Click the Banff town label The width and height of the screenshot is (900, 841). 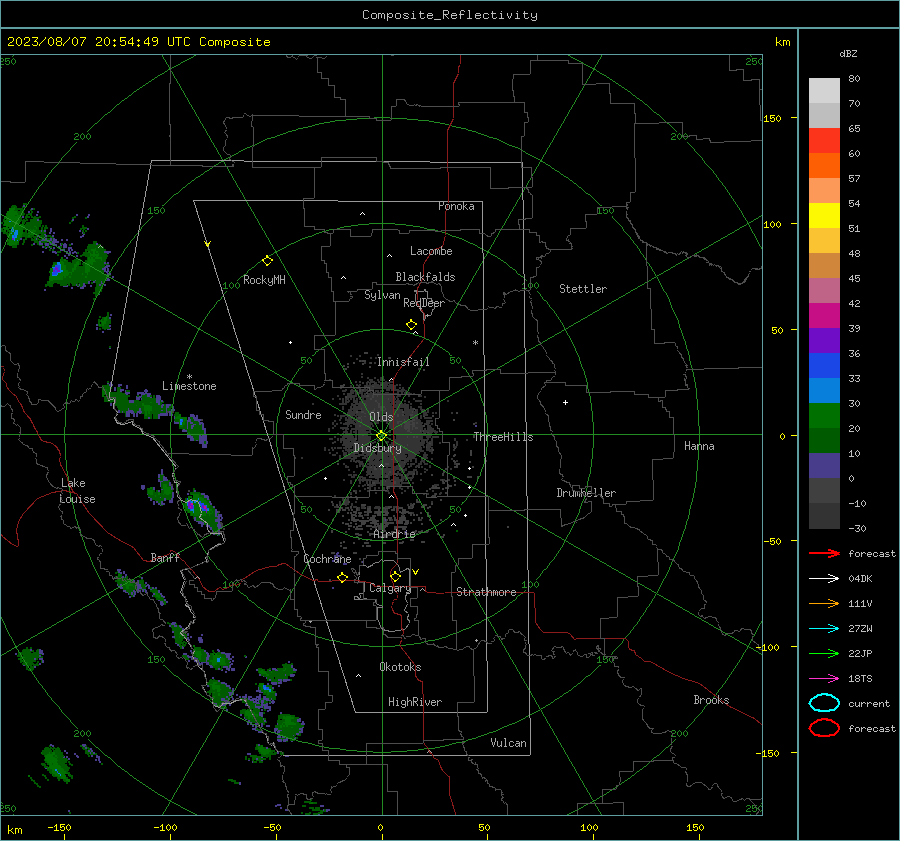coord(165,557)
